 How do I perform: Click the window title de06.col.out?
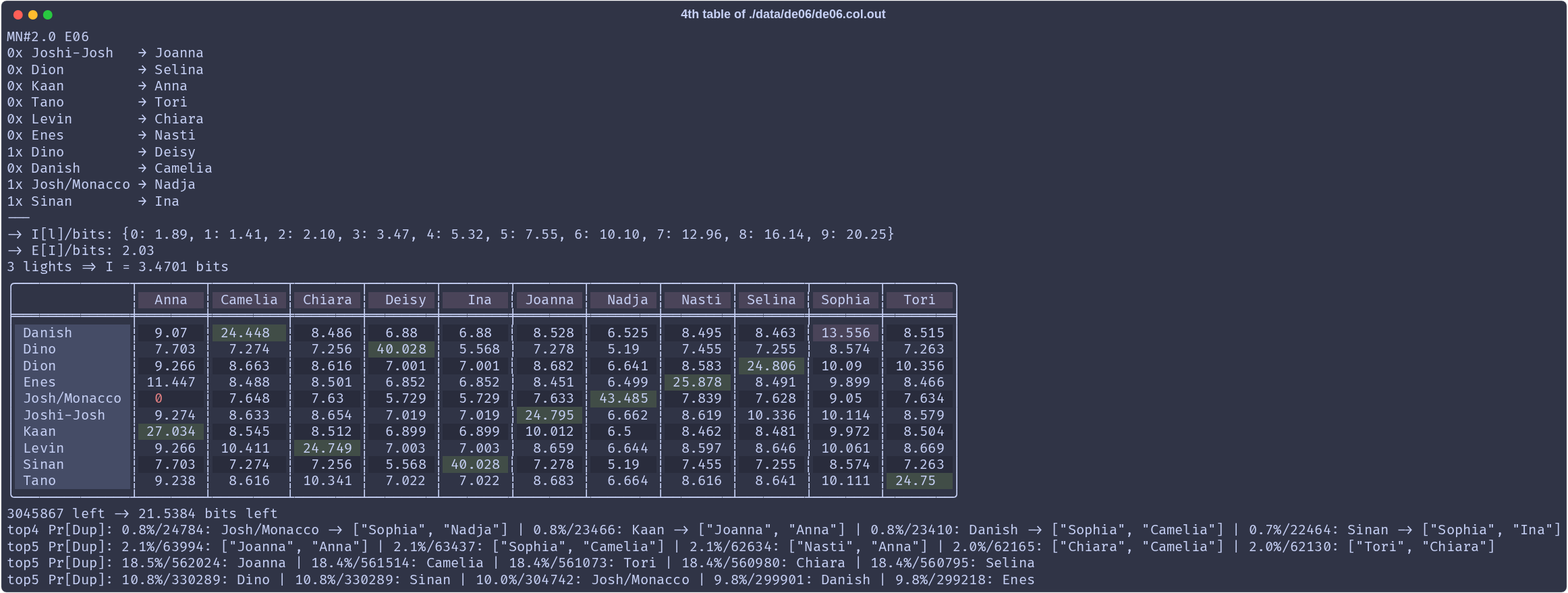[x=783, y=14]
